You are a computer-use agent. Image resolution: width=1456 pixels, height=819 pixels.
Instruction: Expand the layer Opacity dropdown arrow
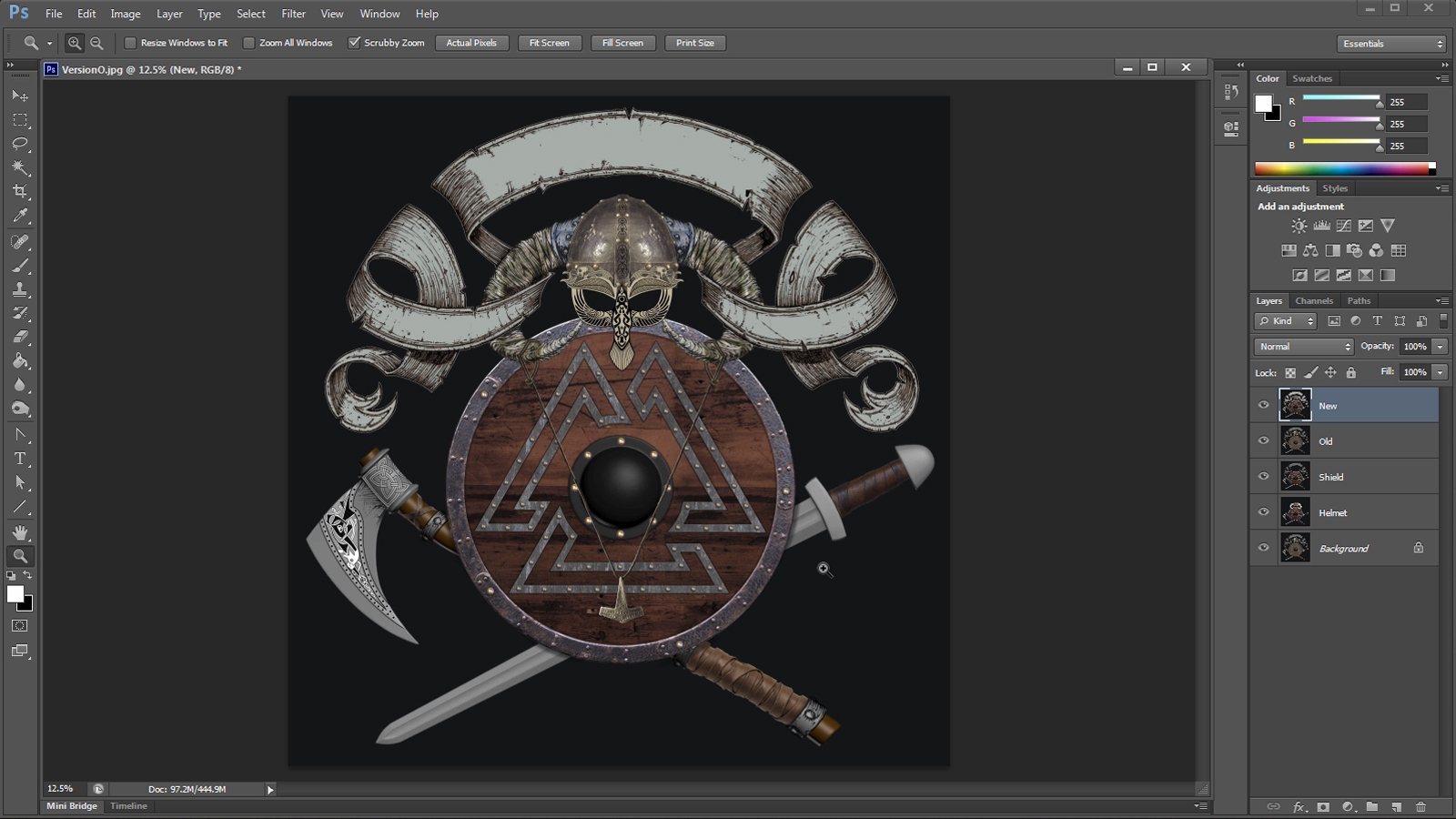tap(1440, 347)
